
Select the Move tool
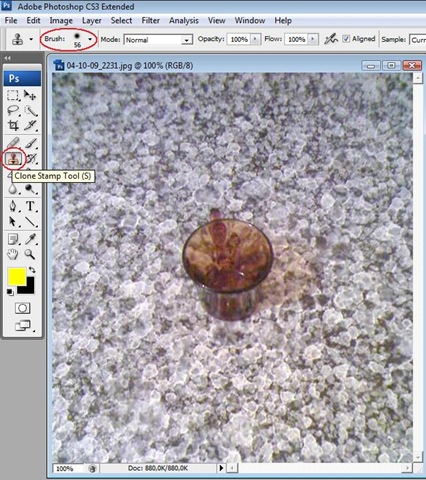tap(30, 96)
